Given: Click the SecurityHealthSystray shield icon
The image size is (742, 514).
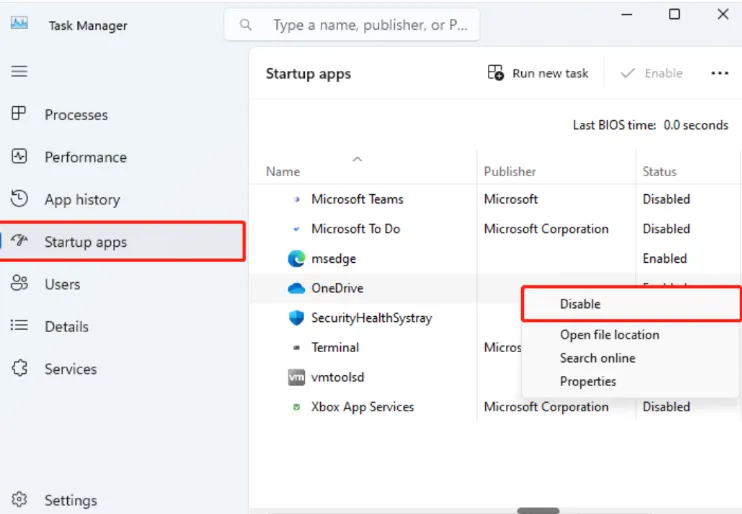Looking at the screenshot, I should pyautogui.click(x=297, y=318).
